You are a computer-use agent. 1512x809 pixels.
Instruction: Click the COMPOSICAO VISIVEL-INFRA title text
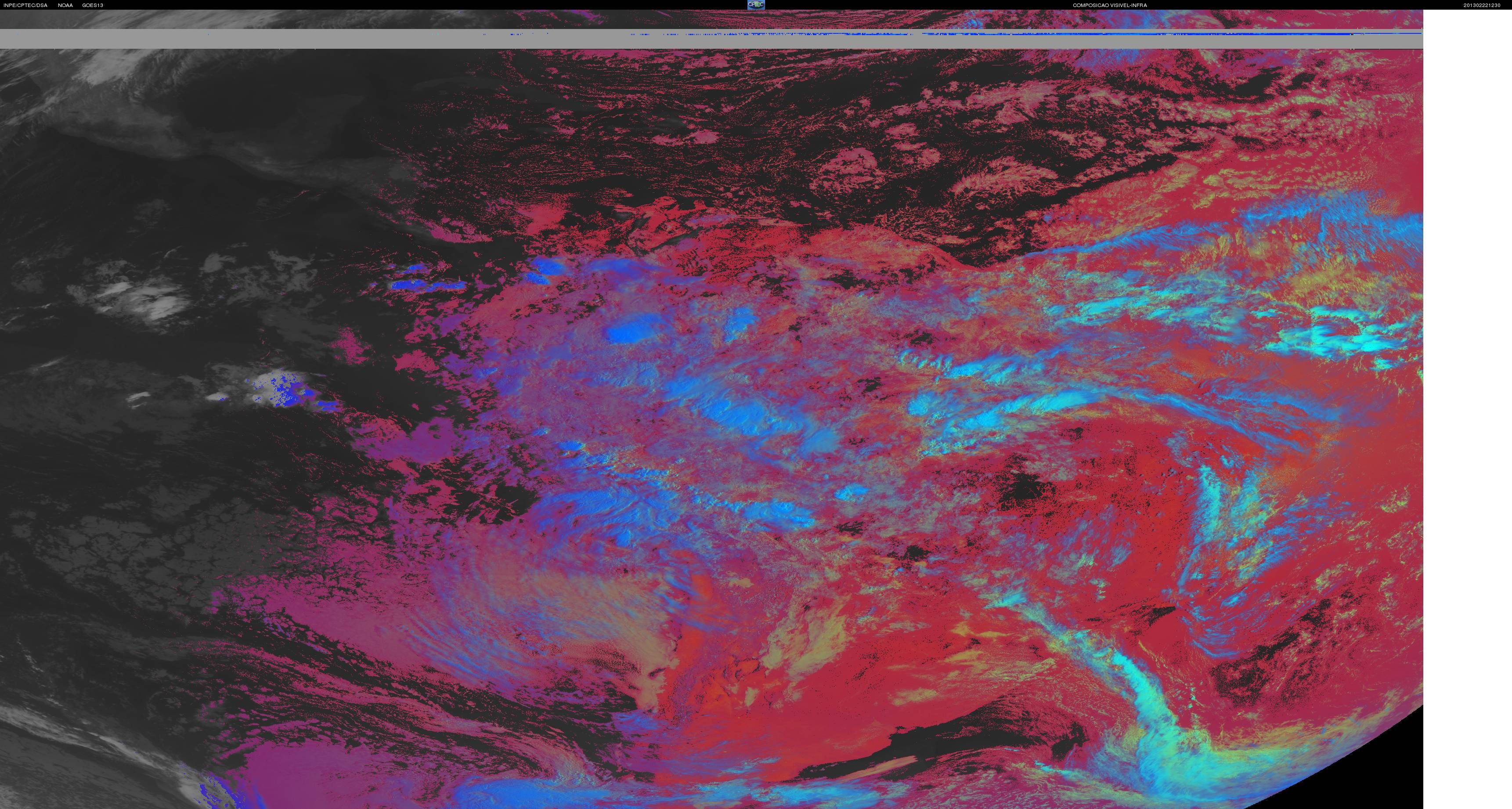pyautogui.click(x=1109, y=5)
